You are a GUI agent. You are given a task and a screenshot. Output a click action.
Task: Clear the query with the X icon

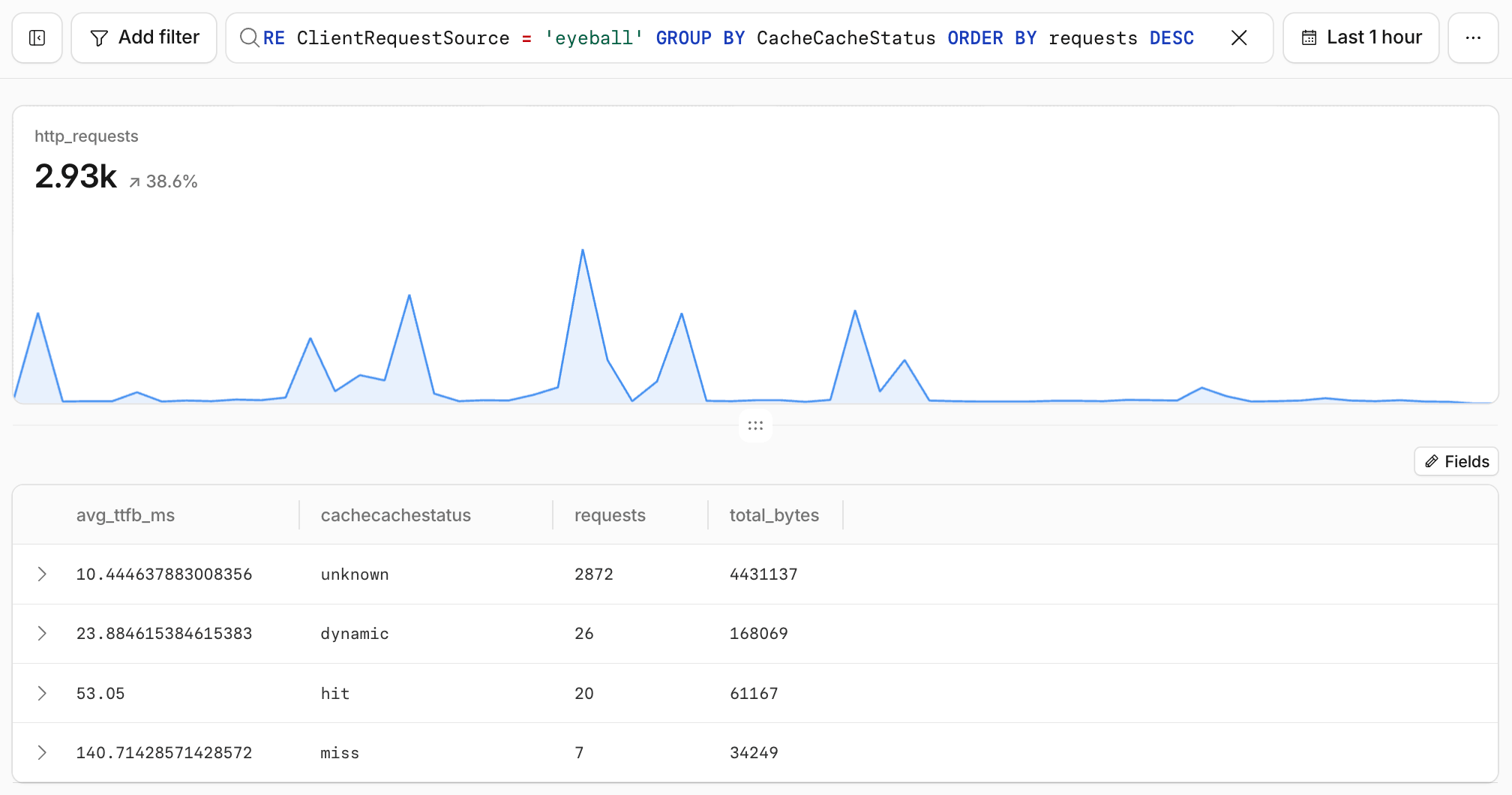(x=1239, y=37)
